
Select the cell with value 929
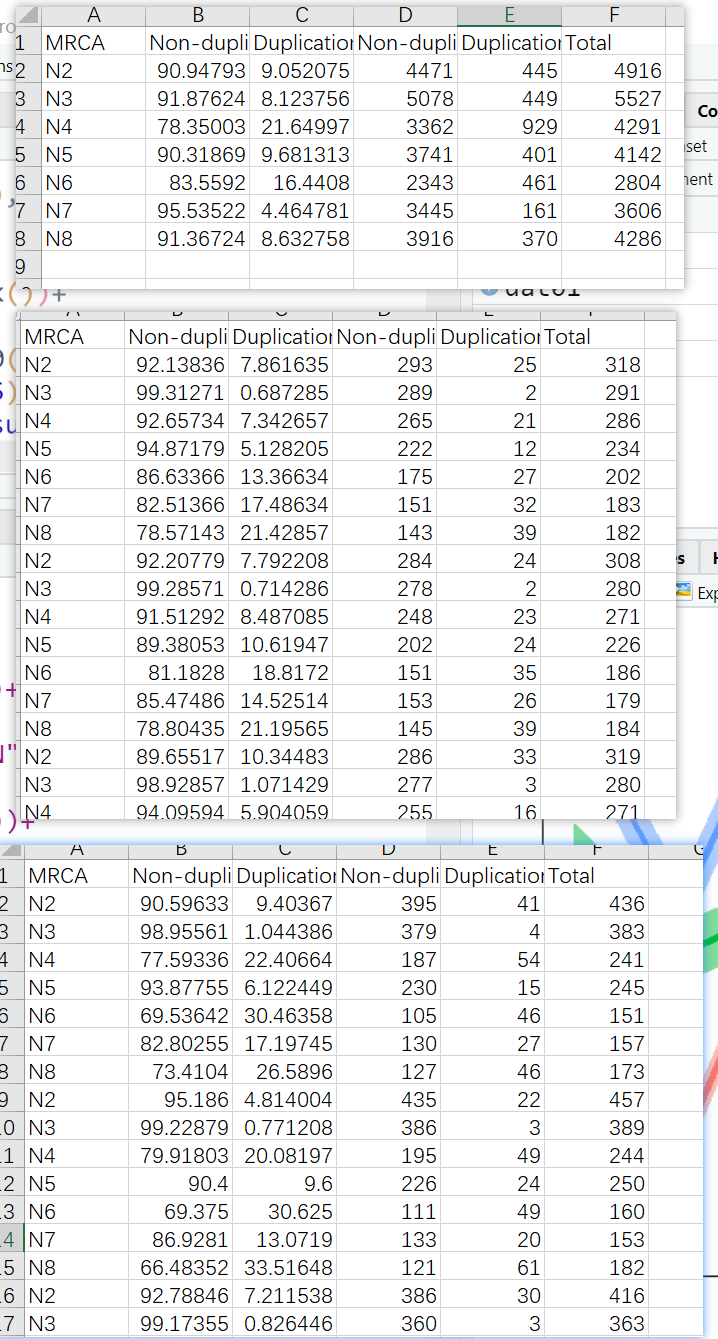[x=509, y=126]
